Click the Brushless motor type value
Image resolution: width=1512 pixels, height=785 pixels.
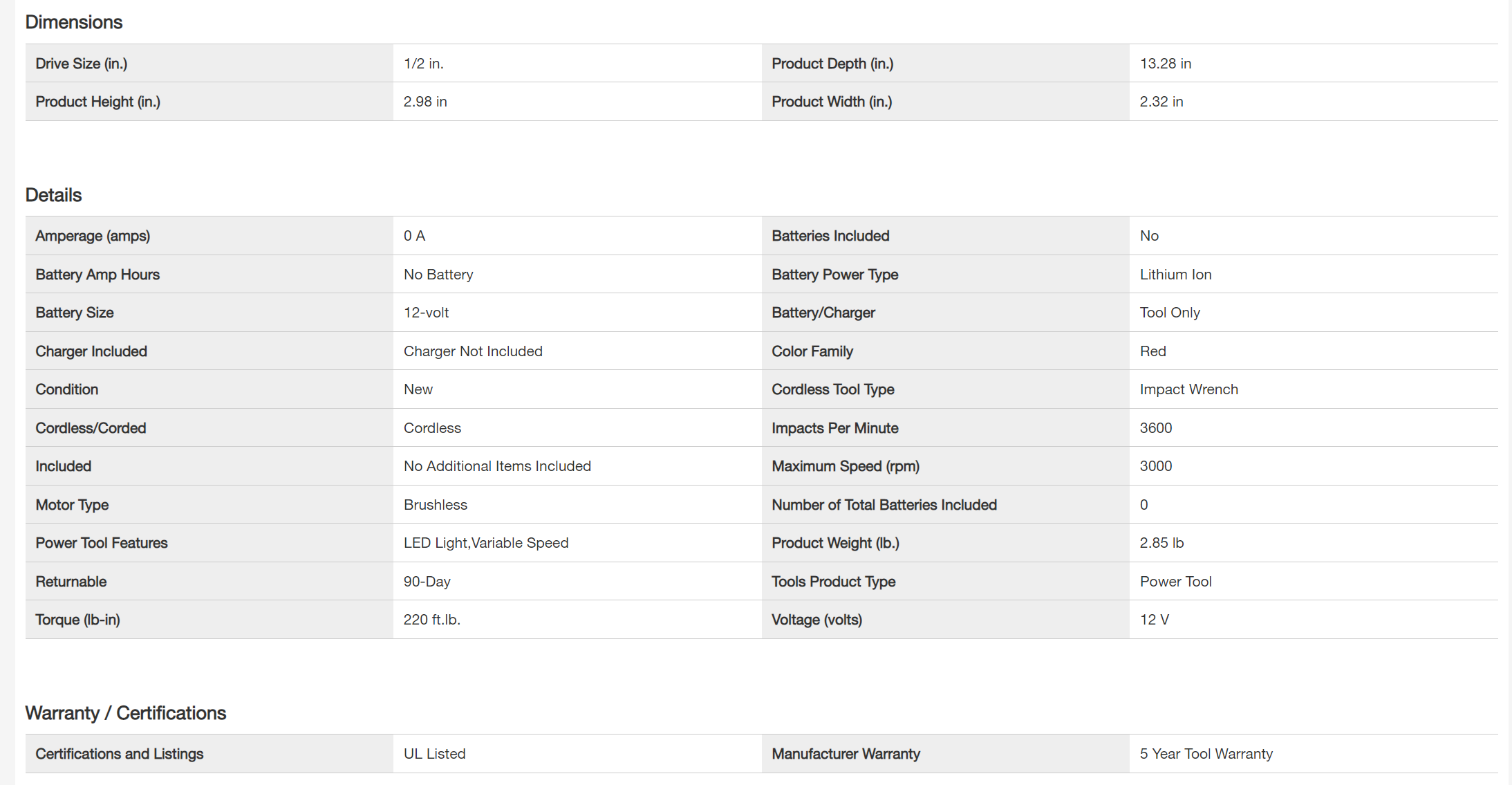[x=435, y=505]
